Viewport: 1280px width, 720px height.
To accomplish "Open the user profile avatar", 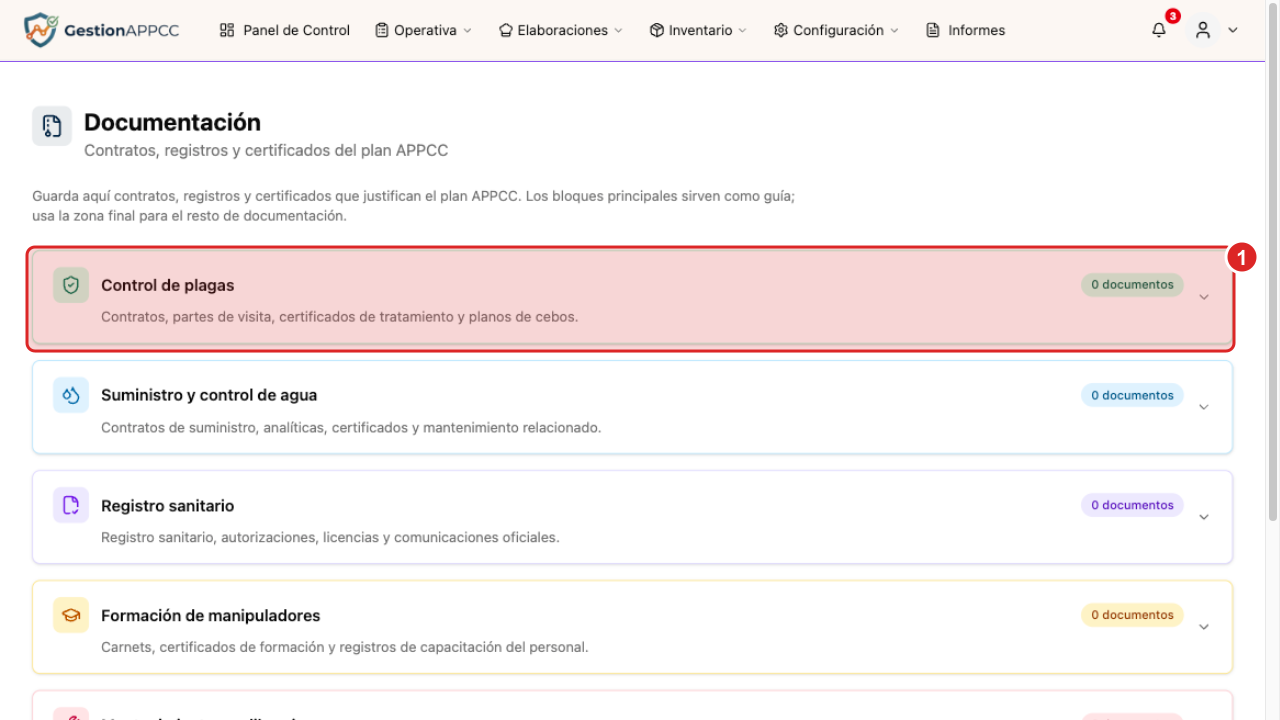I will [1203, 30].
